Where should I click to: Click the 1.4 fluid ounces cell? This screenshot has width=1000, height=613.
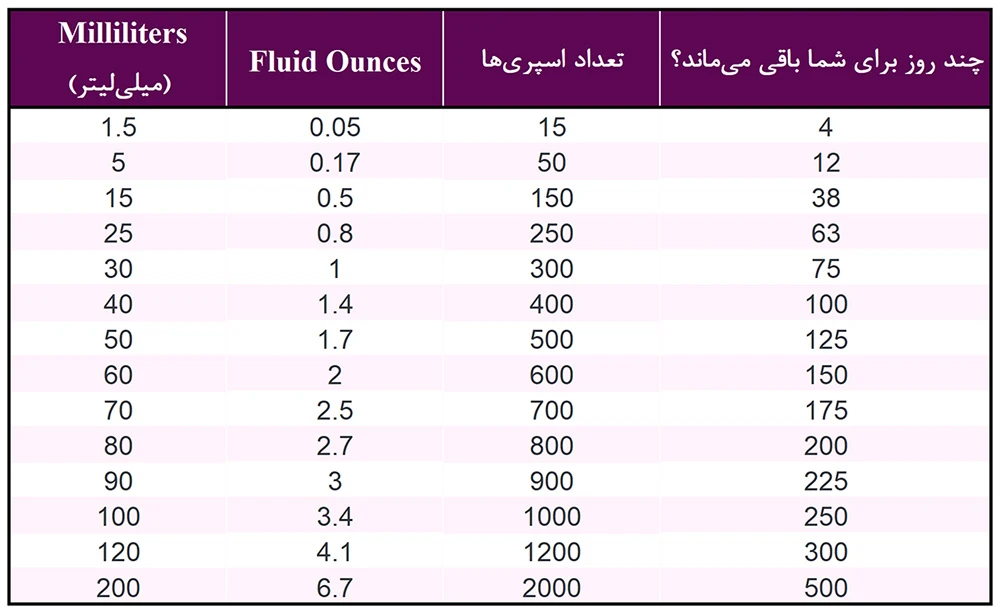point(335,304)
